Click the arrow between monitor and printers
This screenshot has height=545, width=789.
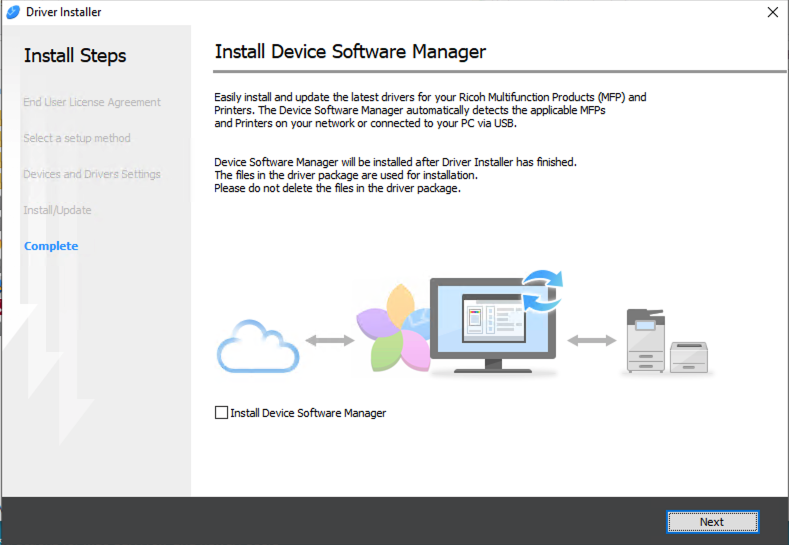(x=592, y=341)
